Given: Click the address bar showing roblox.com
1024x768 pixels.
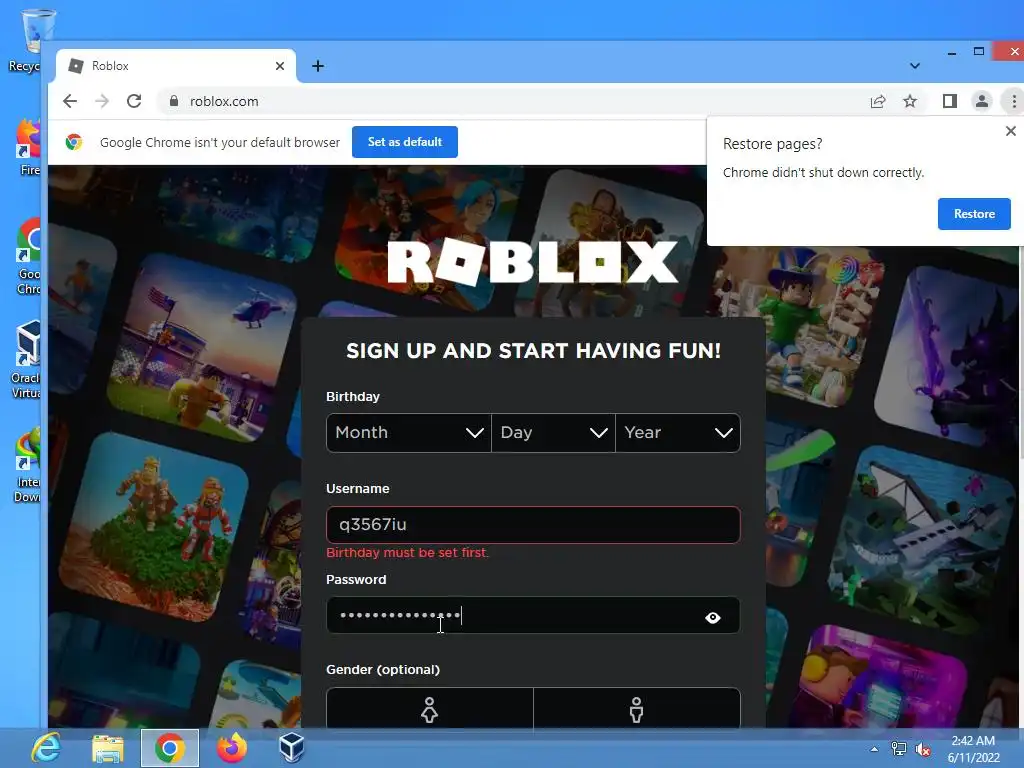Looking at the screenshot, I should tap(509, 101).
